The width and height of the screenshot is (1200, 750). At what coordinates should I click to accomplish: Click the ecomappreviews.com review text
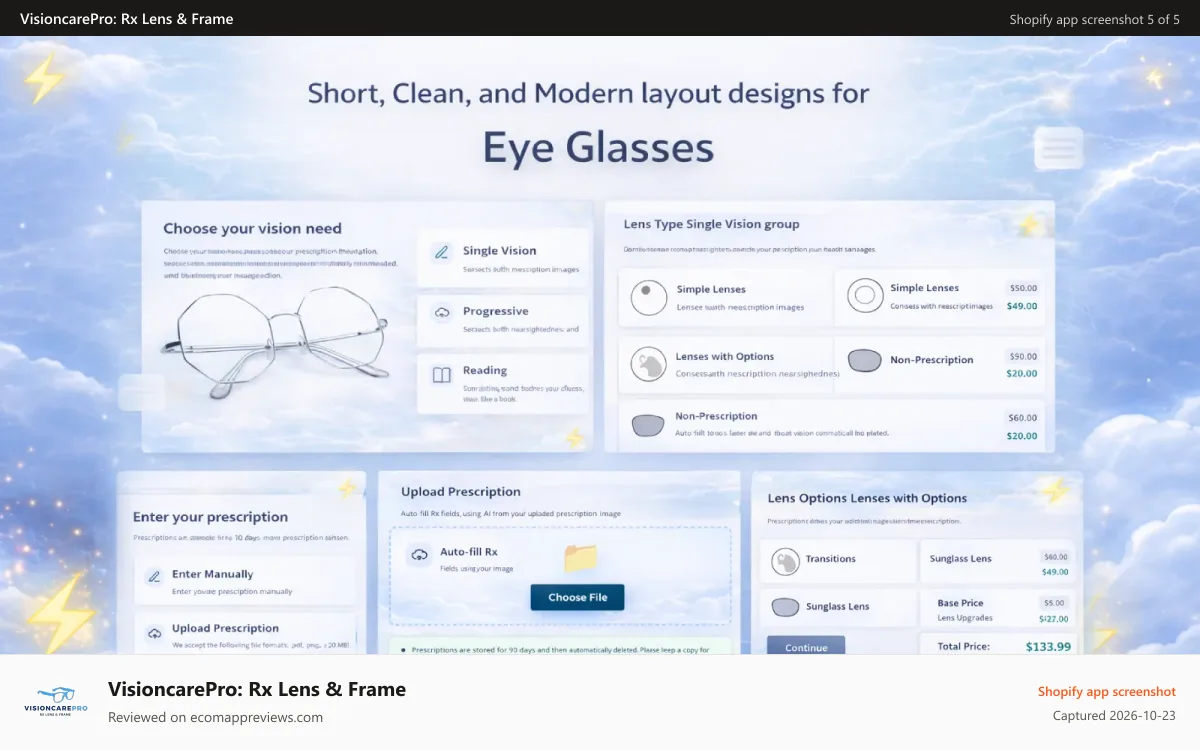click(215, 717)
